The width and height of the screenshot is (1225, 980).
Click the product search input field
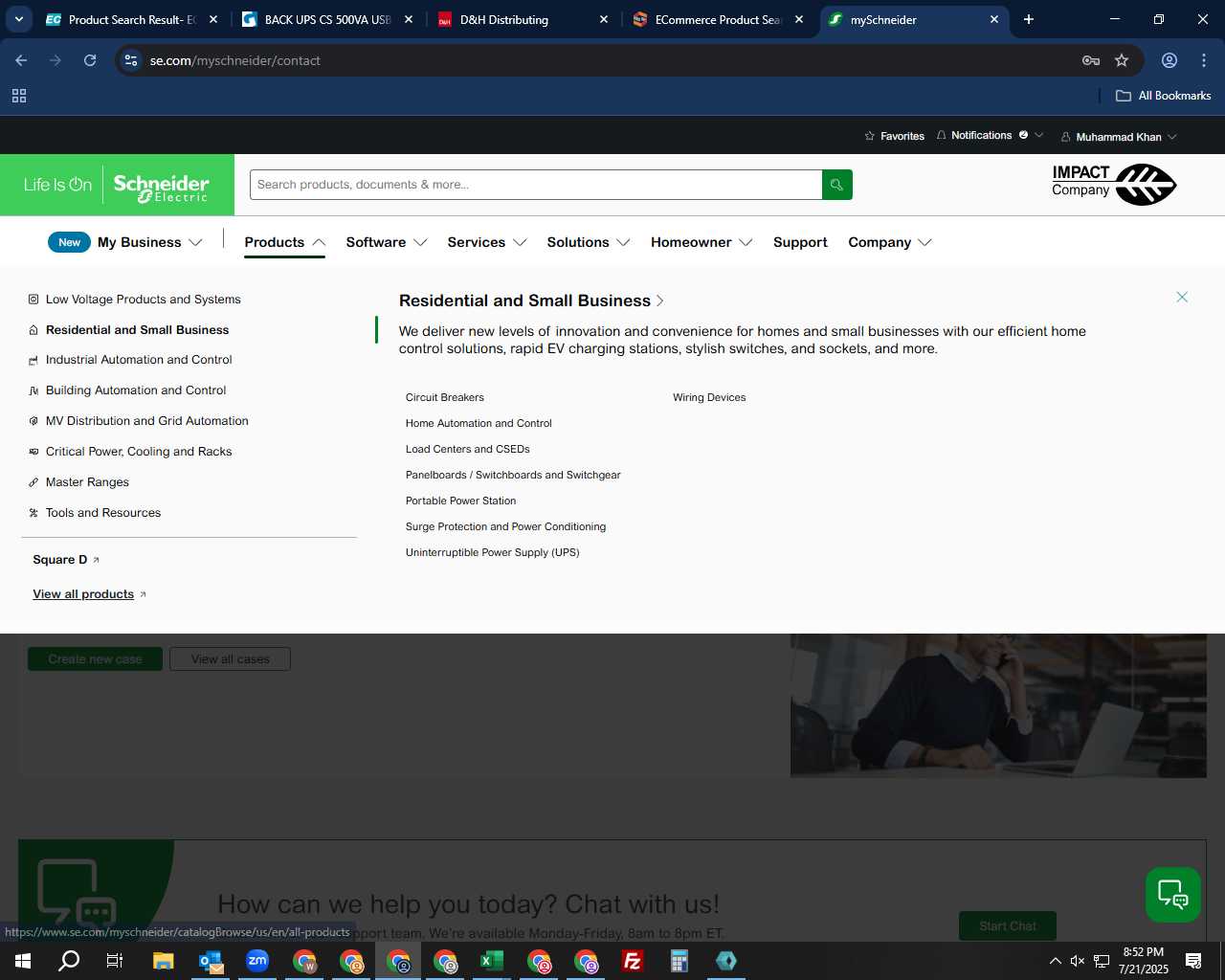[536, 185]
